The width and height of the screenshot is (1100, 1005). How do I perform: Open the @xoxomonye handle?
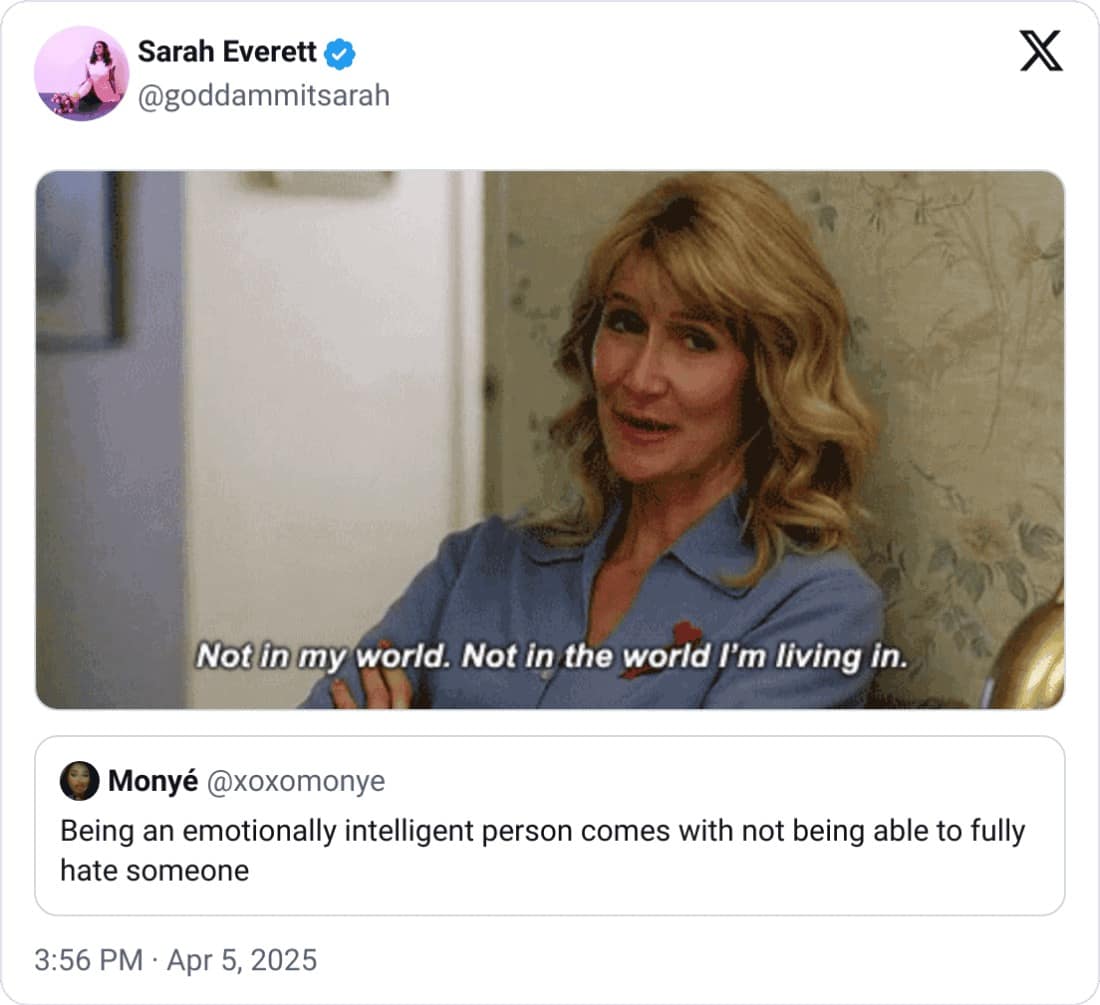pyautogui.click(x=295, y=781)
